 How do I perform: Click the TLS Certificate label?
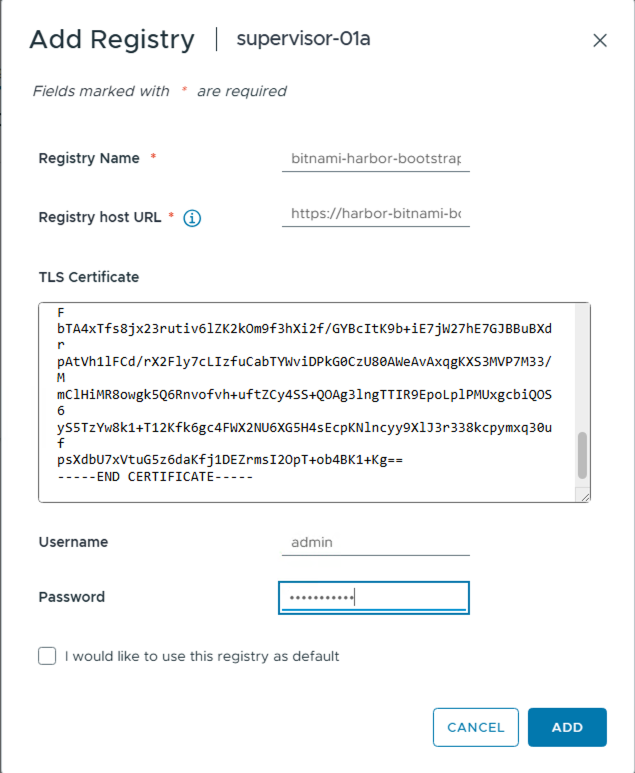tap(89, 277)
